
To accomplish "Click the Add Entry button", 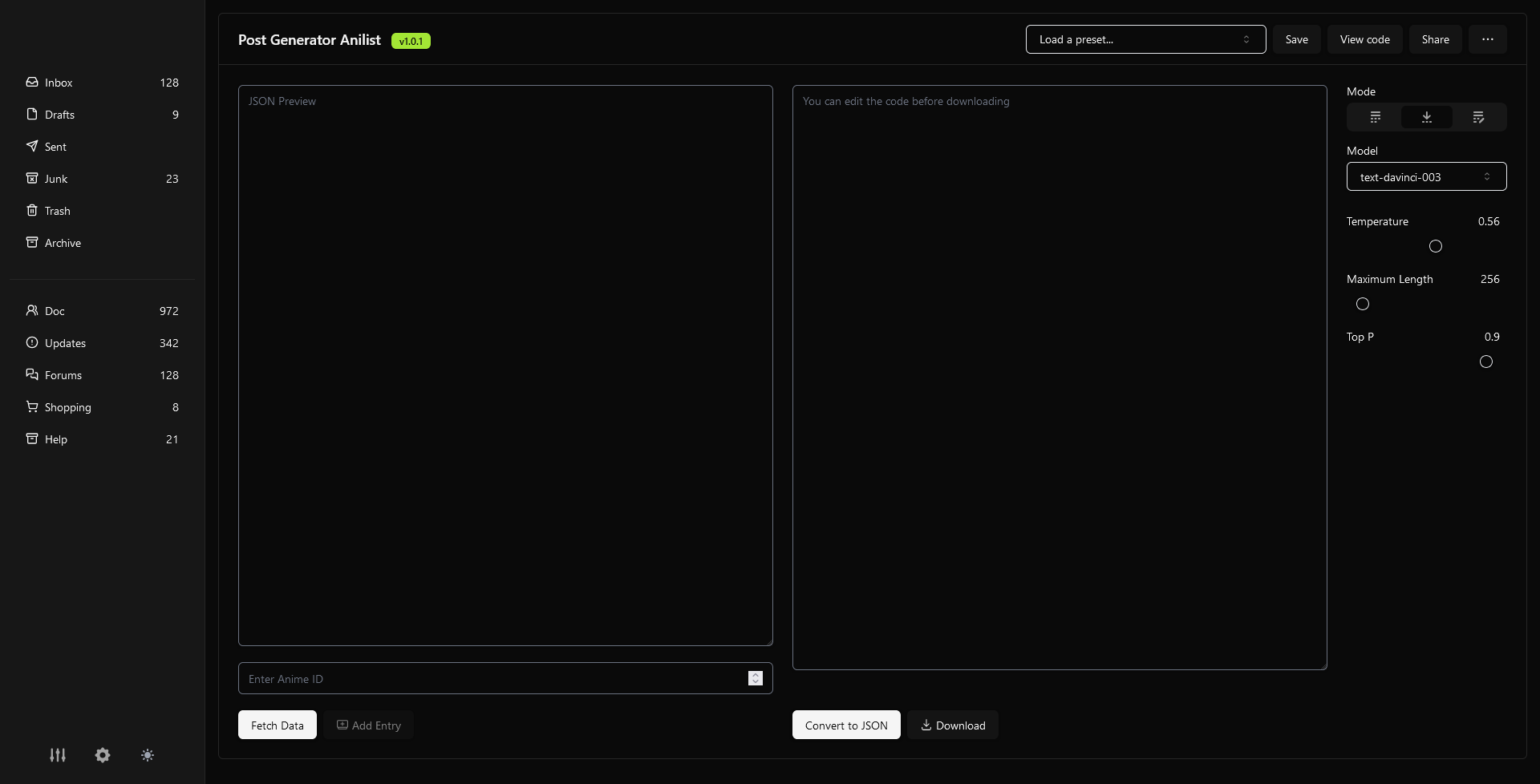I will [369, 725].
